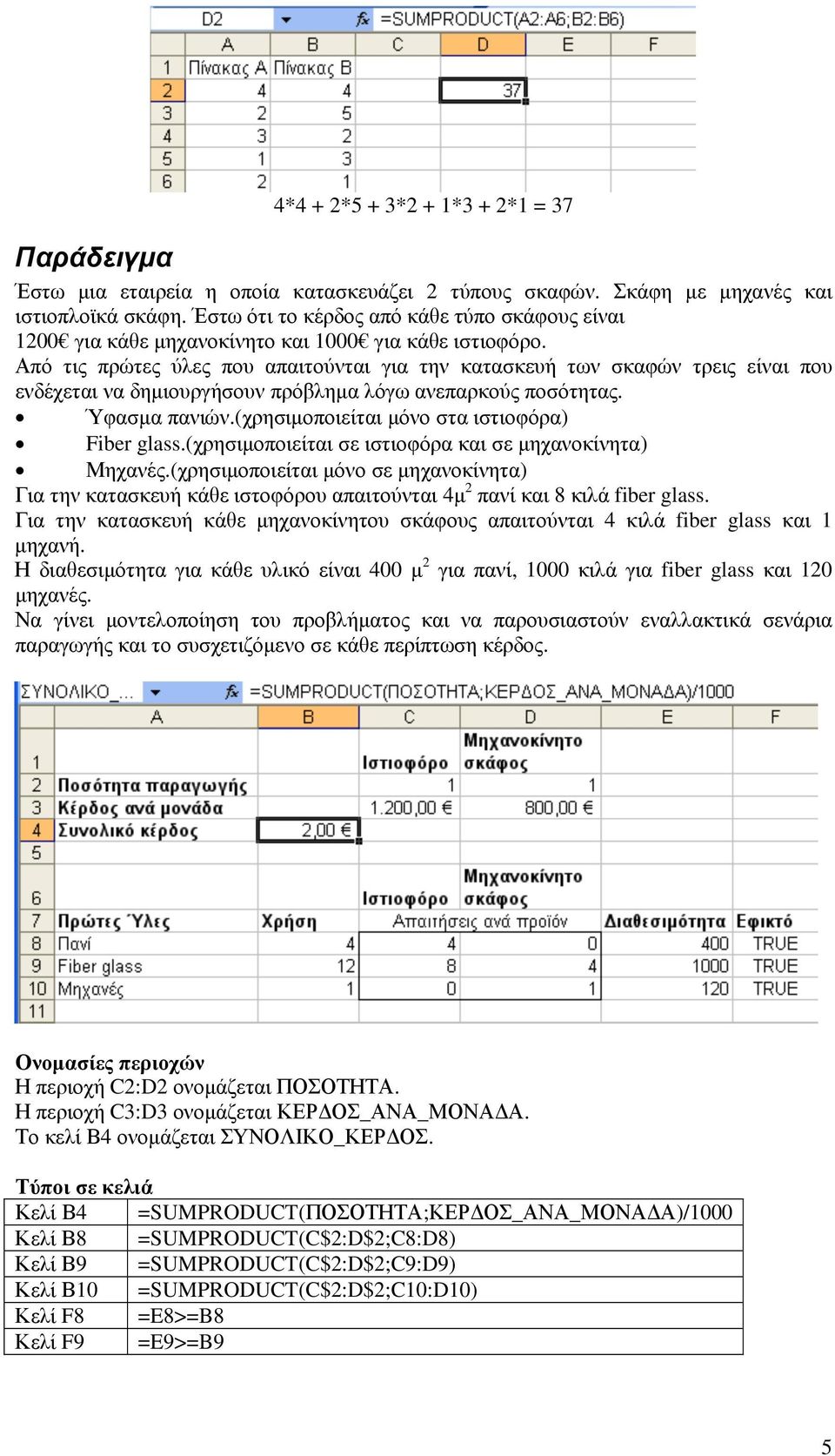This screenshot has width=835, height=1456.
Task: Click the Πρώτες Ύλες header cell
Action: click(157, 921)
